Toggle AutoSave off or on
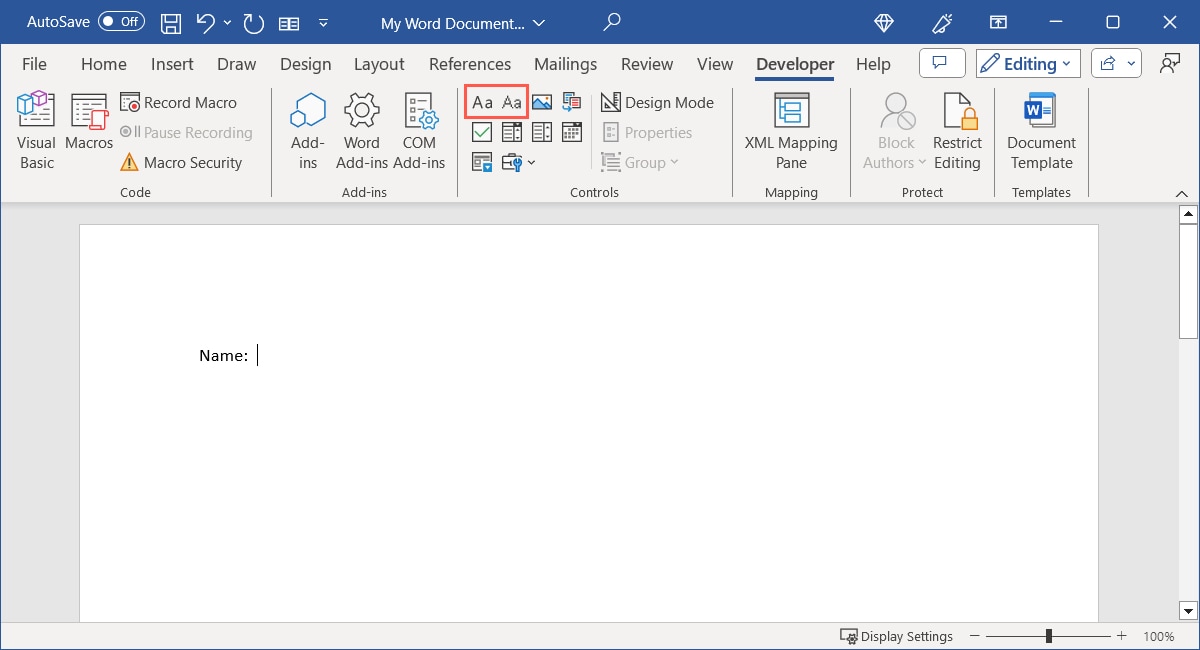 (x=120, y=21)
